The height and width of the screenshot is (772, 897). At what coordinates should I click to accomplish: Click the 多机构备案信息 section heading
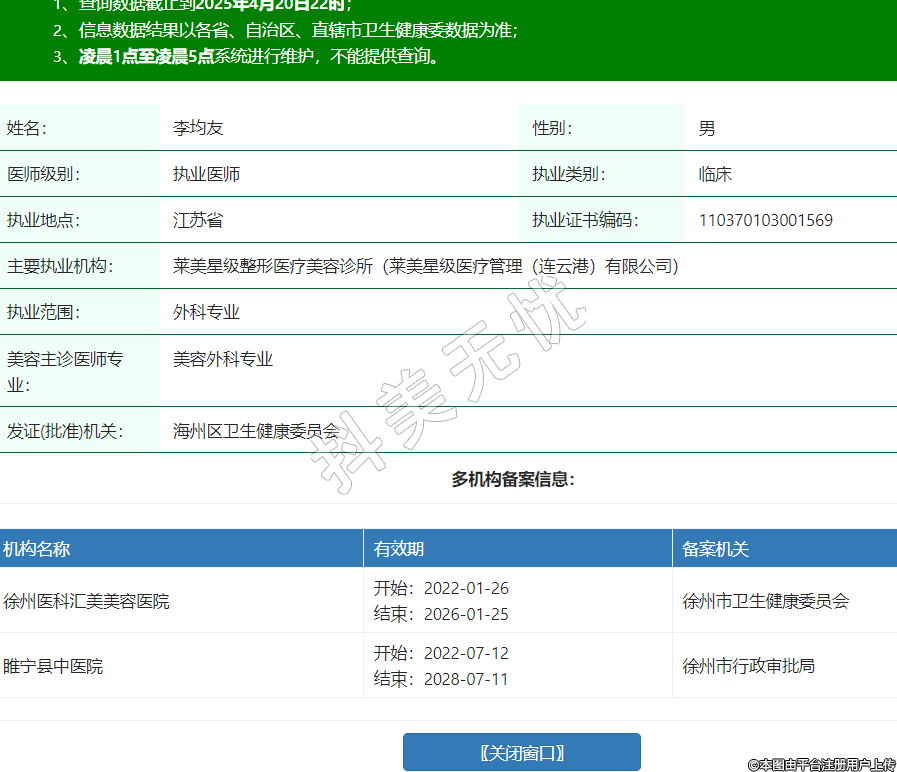click(513, 479)
